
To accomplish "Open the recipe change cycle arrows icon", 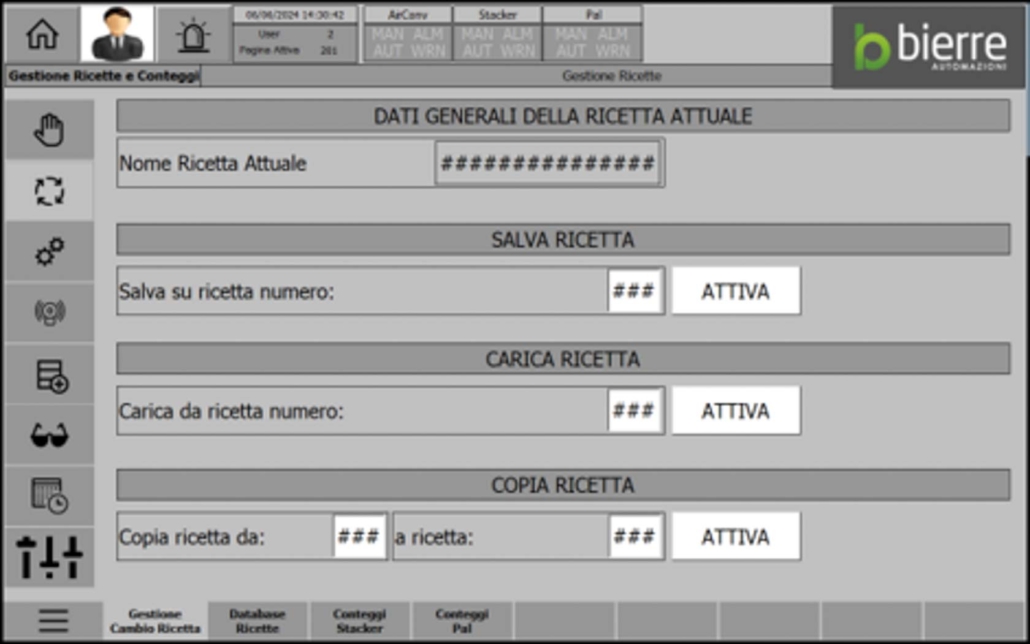I will [x=49, y=191].
